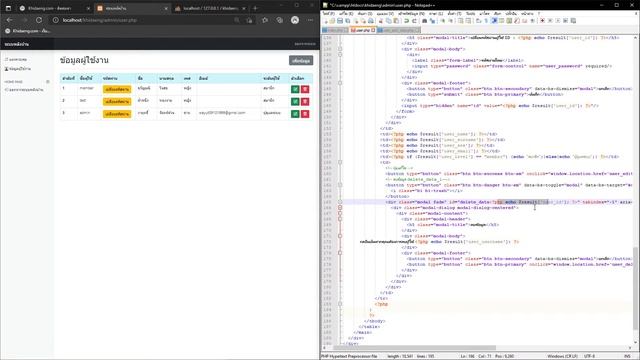Collapse the code fold marker at line 174
The width and height of the screenshot is (640, 360).
click(340, 253)
